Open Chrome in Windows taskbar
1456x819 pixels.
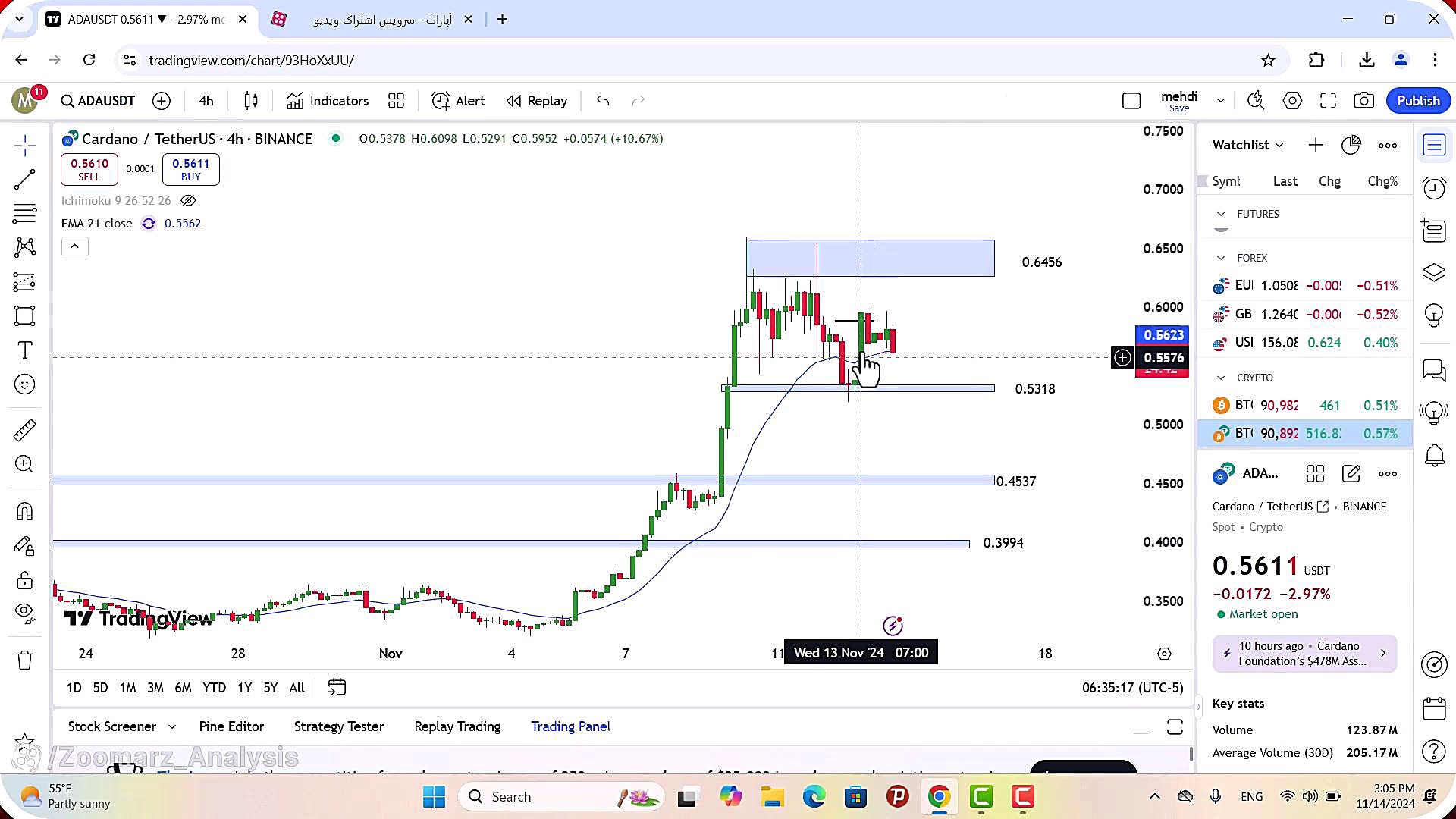(x=939, y=797)
